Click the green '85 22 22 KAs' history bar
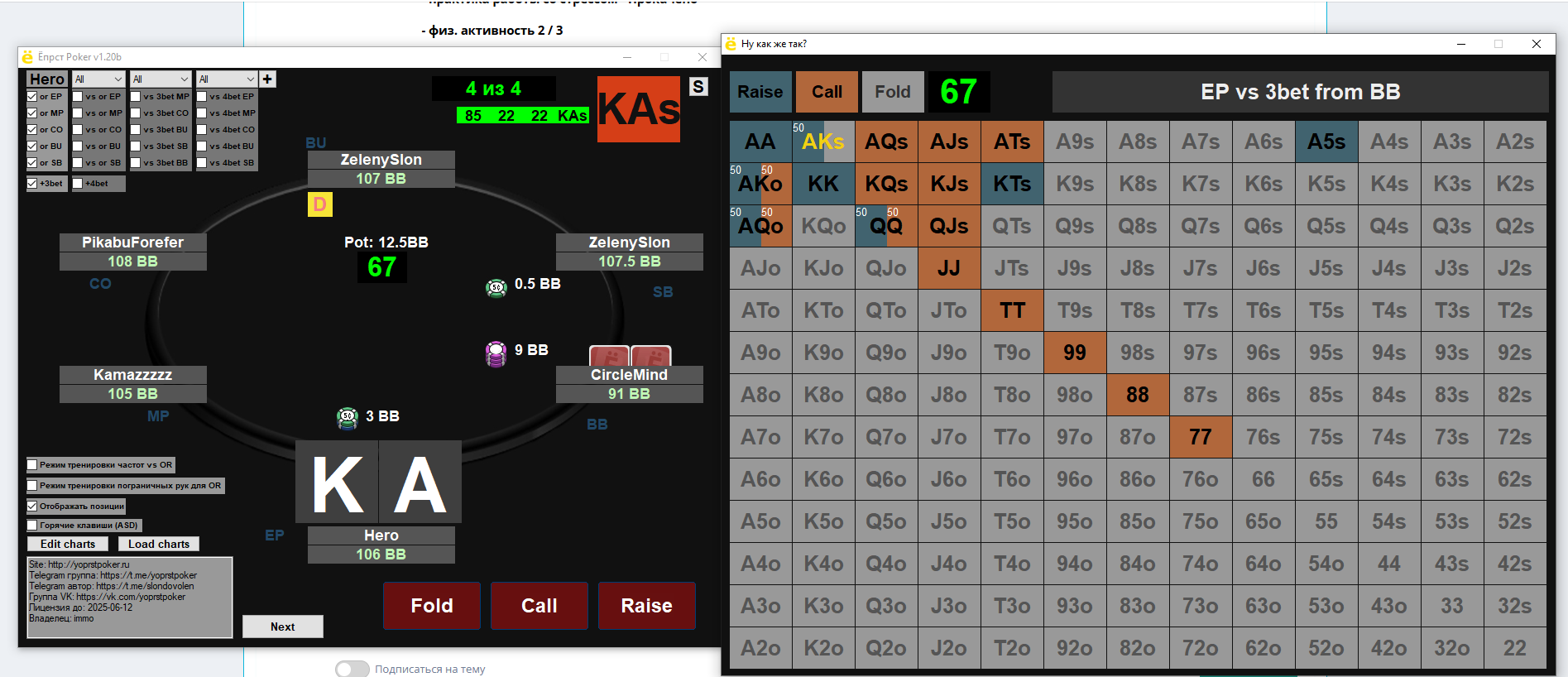The width and height of the screenshot is (1568, 677). pos(523,116)
